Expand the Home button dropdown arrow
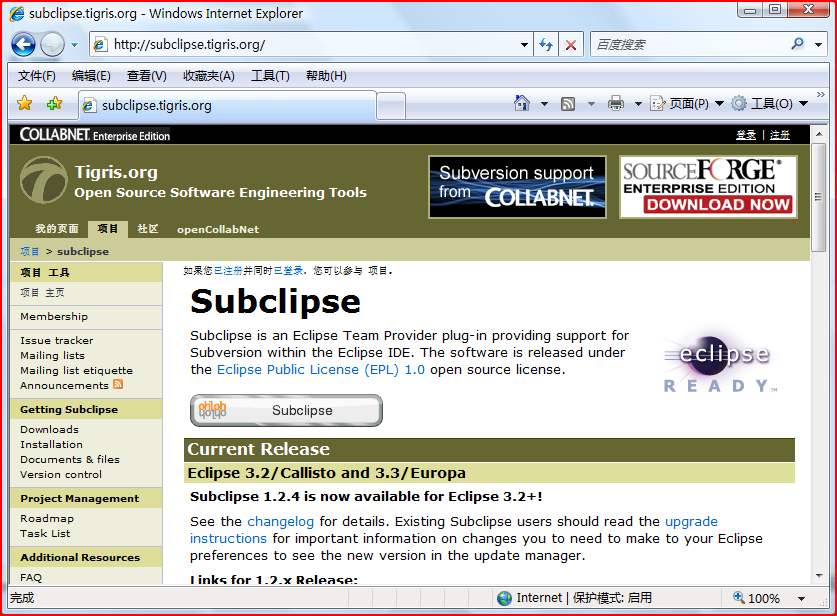 (x=544, y=104)
